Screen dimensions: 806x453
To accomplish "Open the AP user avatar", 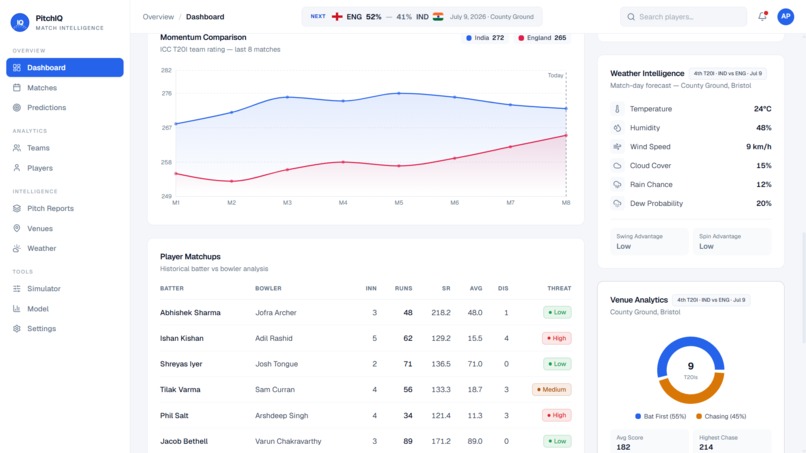I will (x=785, y=16).
